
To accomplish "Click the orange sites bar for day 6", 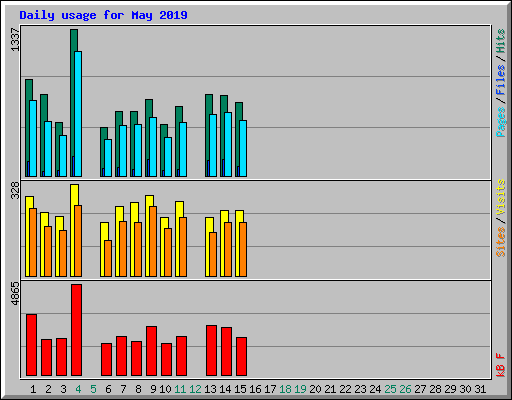I will click(x=108, y=259).
